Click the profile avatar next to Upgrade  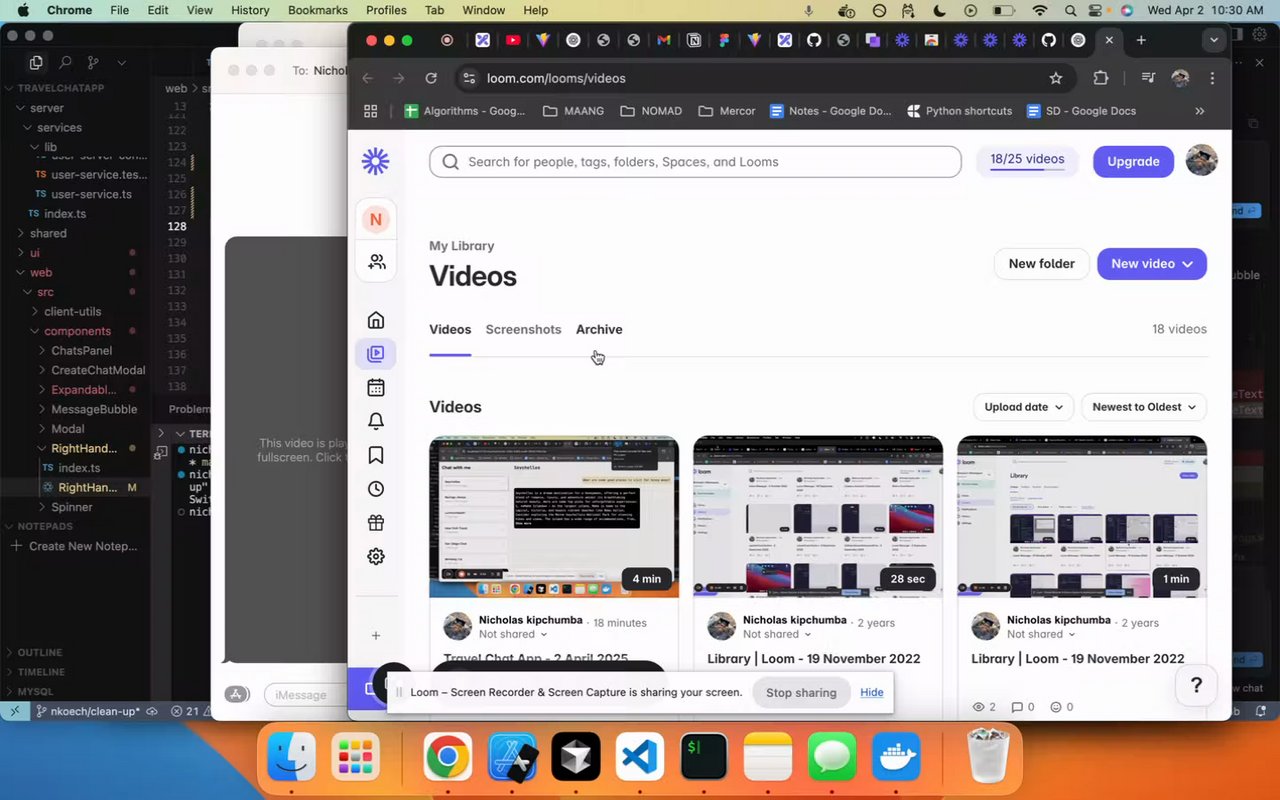pyautogui.click(x=1201, y=160)
